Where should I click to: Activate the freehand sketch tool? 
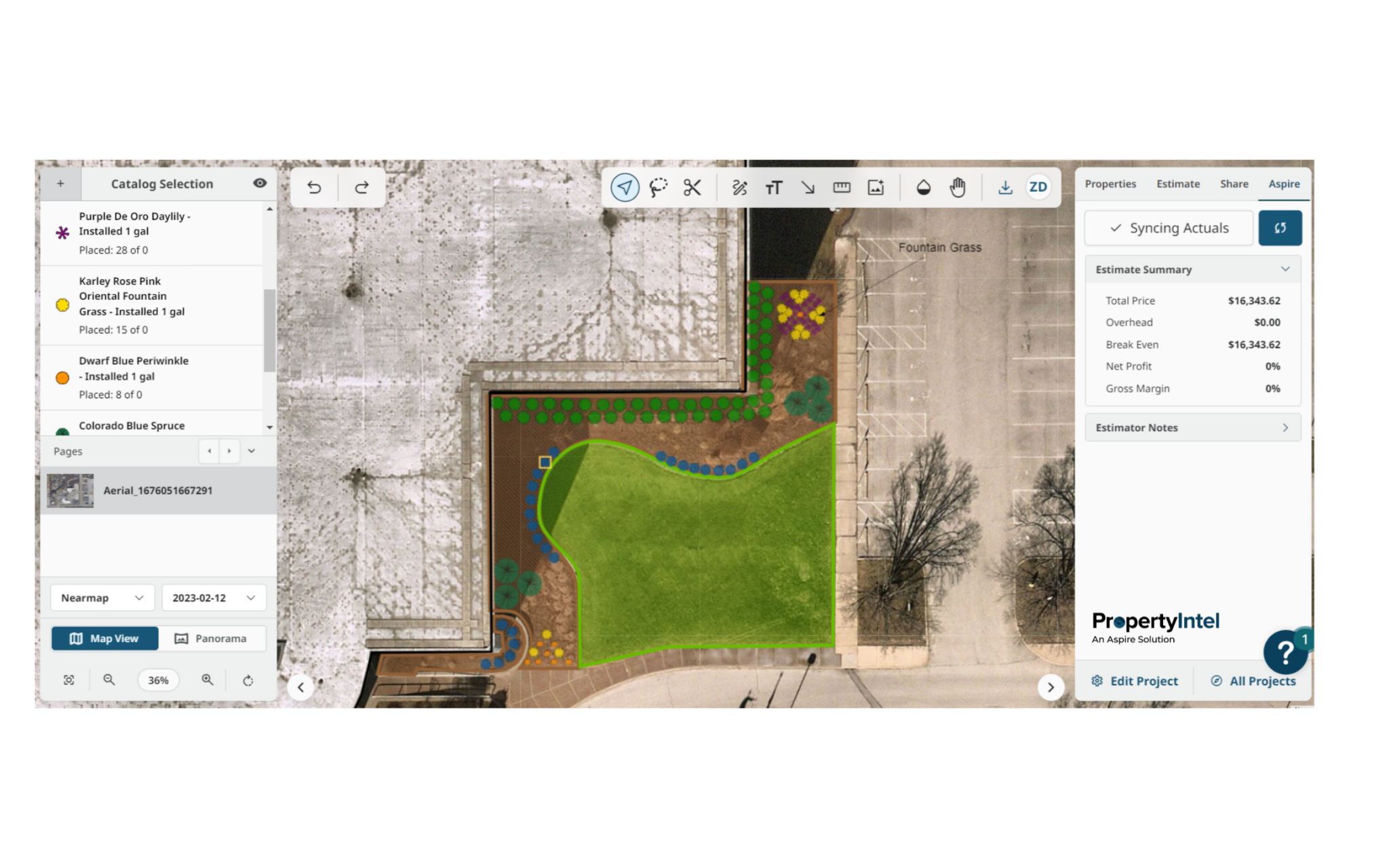click(739, 187)
